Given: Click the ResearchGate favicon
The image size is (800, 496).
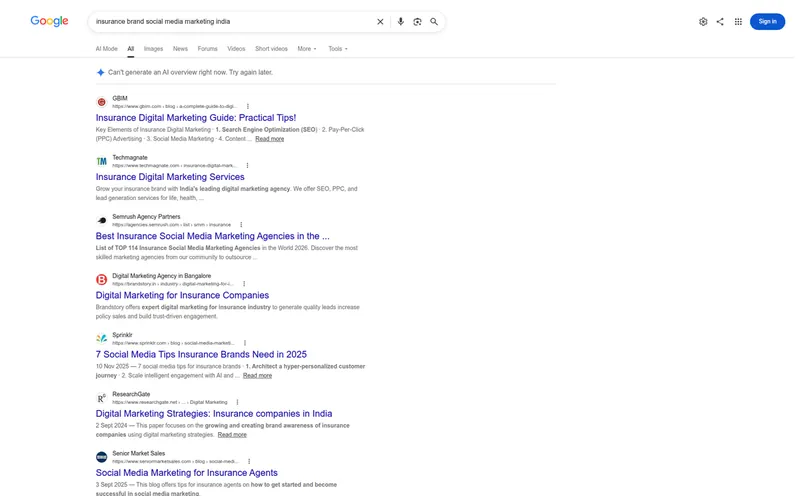Looking at the screenshot, I should click(x=102, y=398).
